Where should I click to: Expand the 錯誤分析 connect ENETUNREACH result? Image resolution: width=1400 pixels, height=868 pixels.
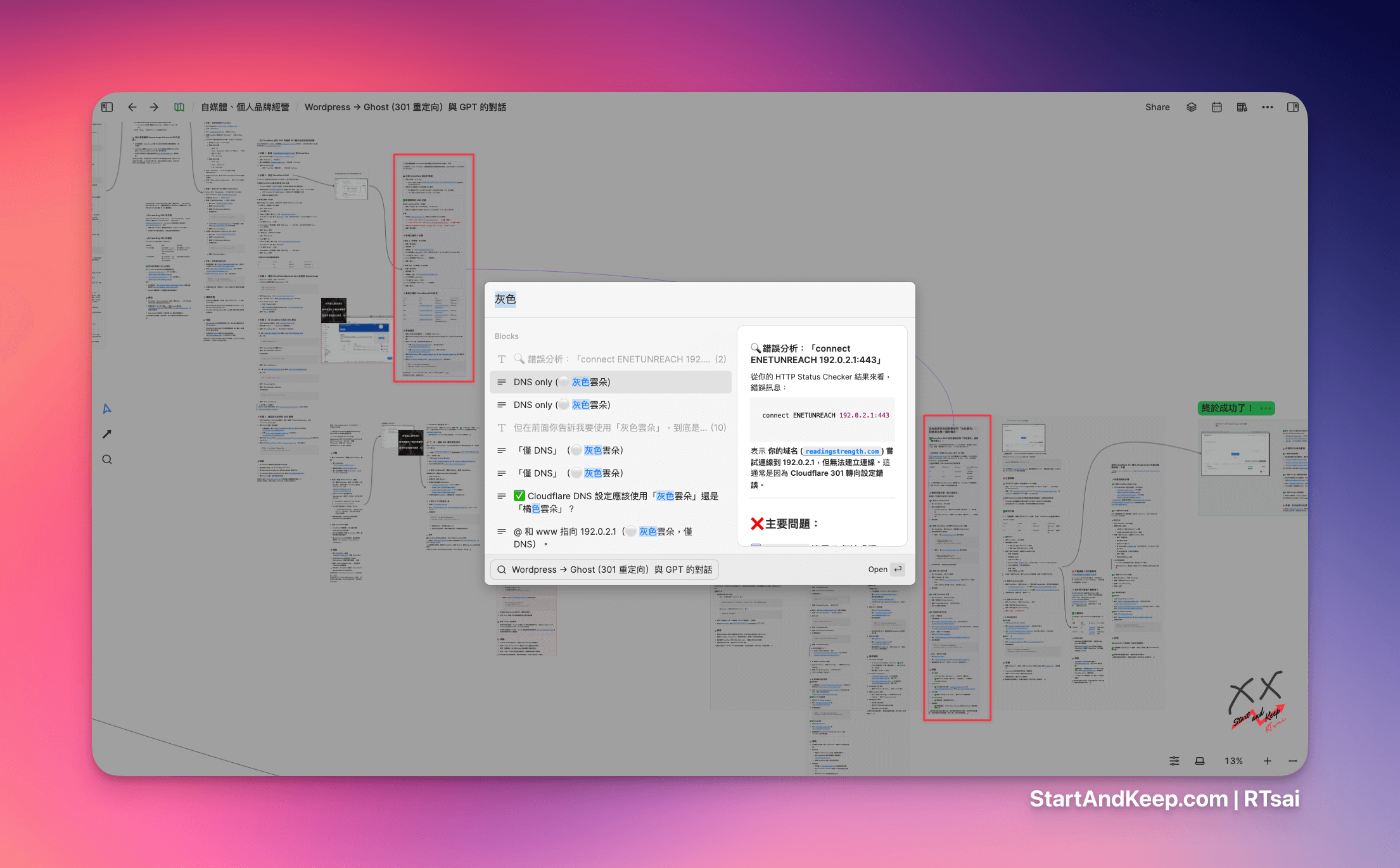coord(610,359)
